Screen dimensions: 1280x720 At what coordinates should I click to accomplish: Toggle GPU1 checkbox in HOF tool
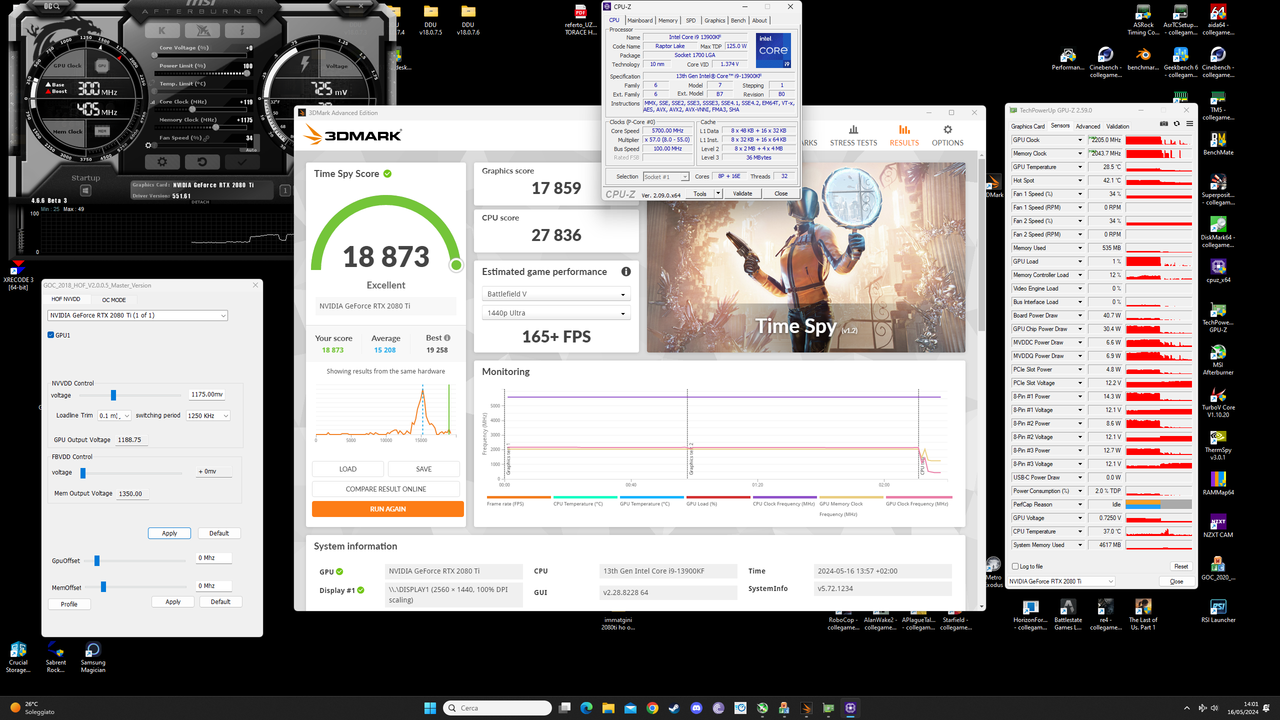click(51, 335)
